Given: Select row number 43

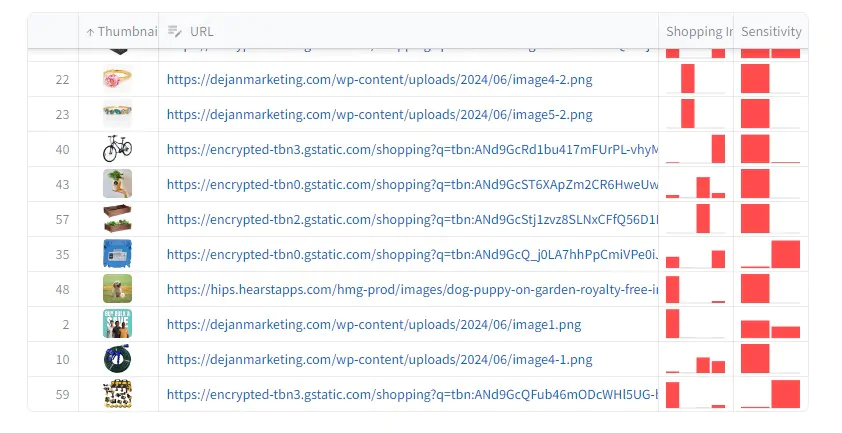Looking at the screenshot, I should [62, 184].
